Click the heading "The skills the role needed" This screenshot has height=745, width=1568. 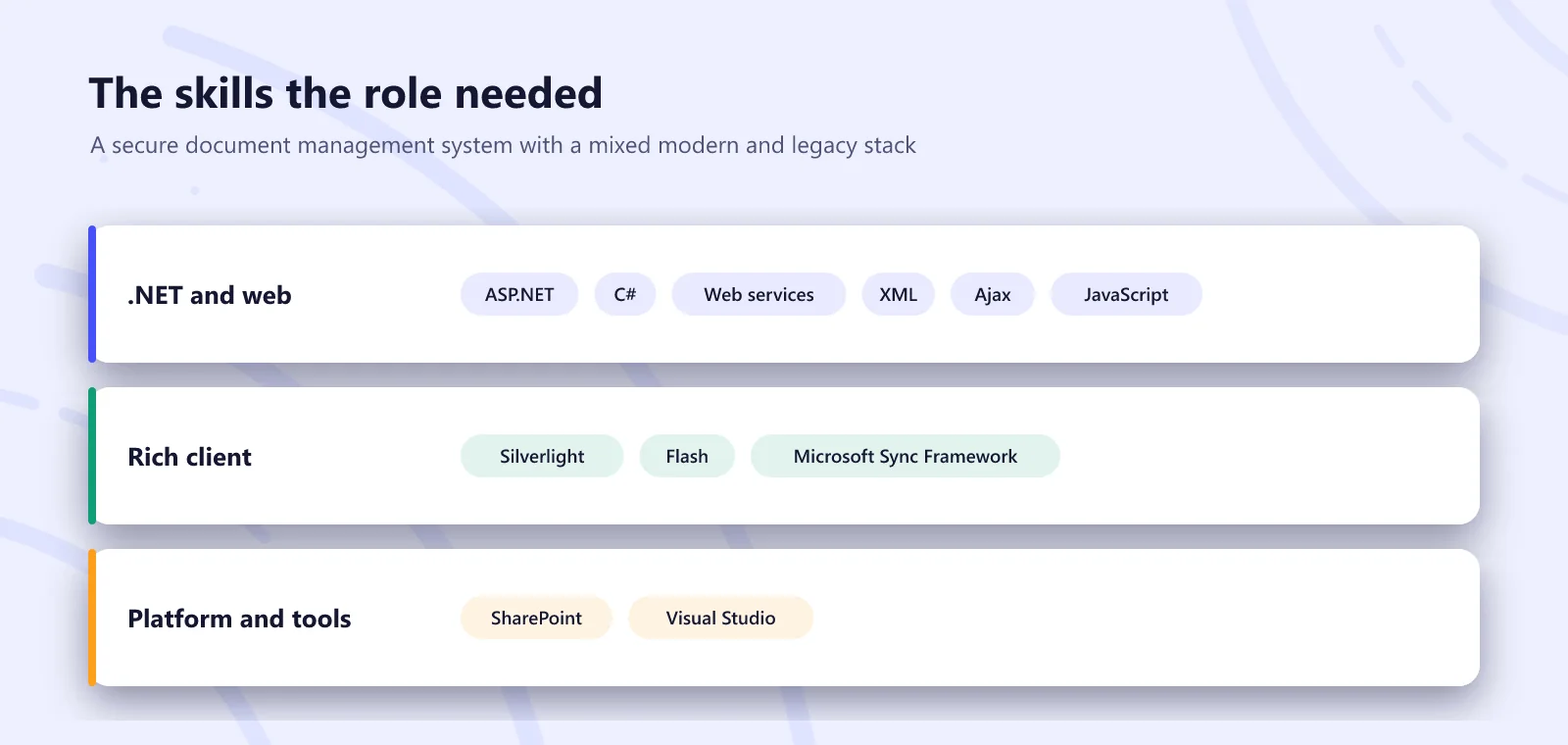click(x=346, y=93)
